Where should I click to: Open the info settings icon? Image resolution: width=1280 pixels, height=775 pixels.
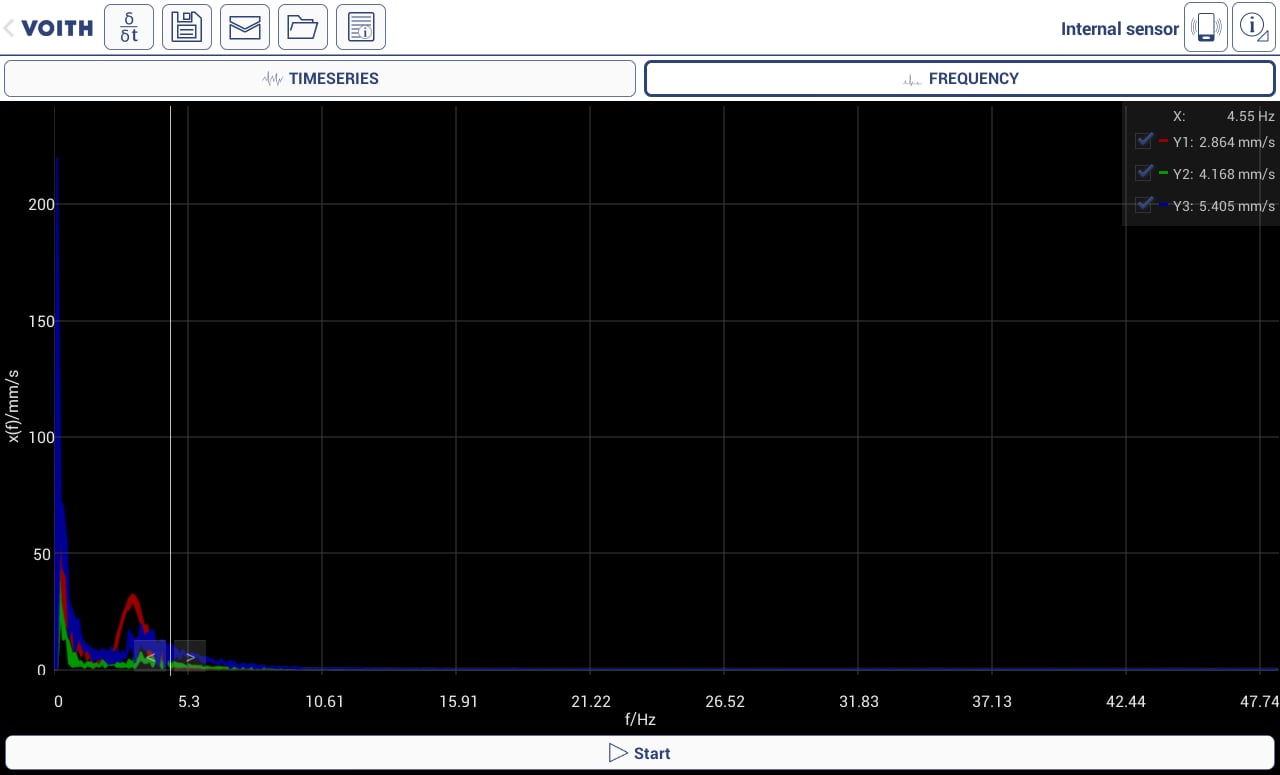click(1254, 27)
